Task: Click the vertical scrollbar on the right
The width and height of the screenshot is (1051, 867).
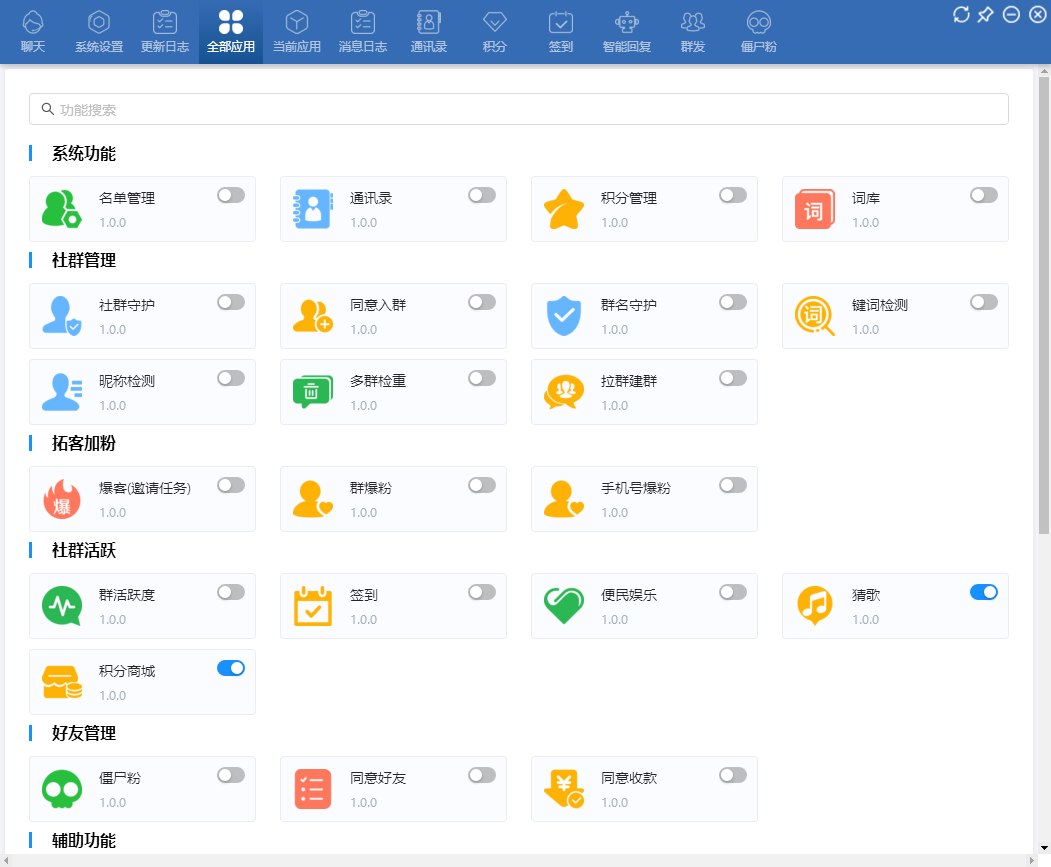Action: tap(1044, 300)
